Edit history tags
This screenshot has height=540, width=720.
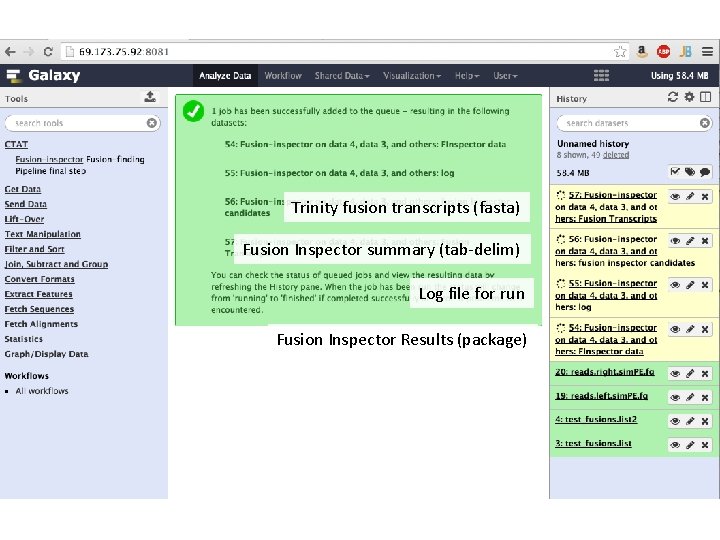pyautogui.click(x=690, y=172)
